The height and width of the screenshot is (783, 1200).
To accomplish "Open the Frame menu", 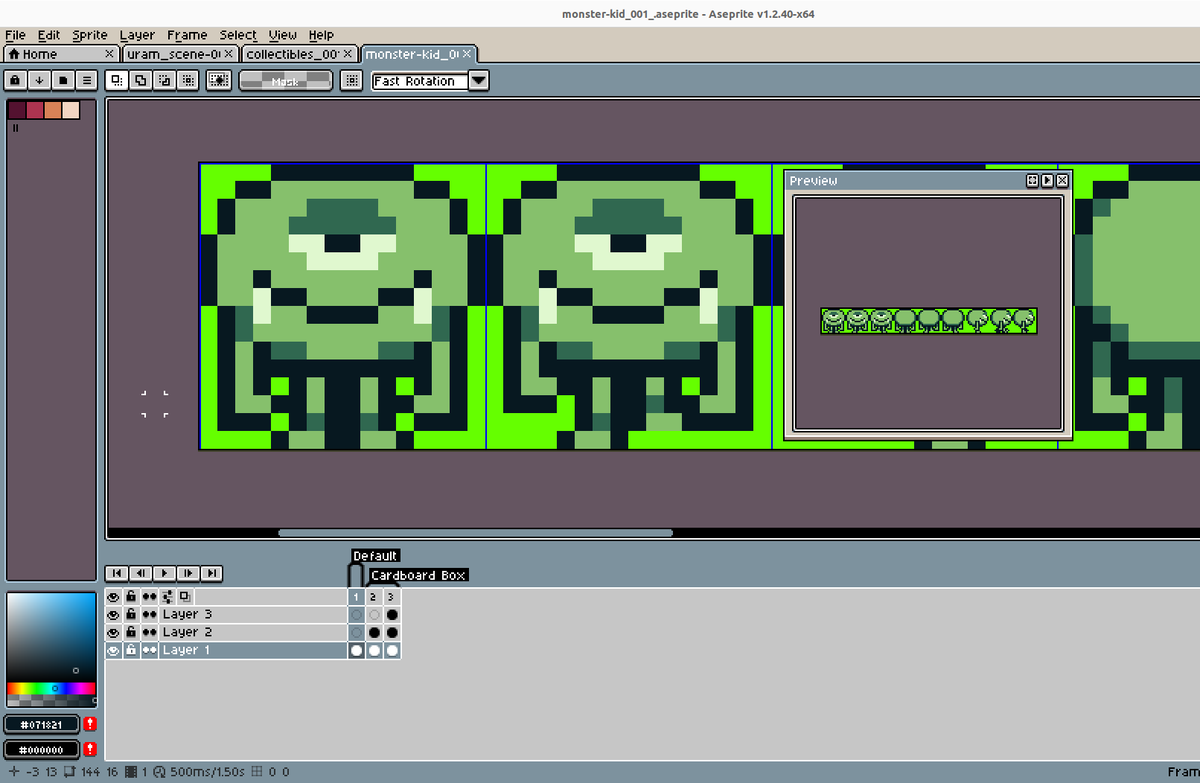I will [187, 35].
